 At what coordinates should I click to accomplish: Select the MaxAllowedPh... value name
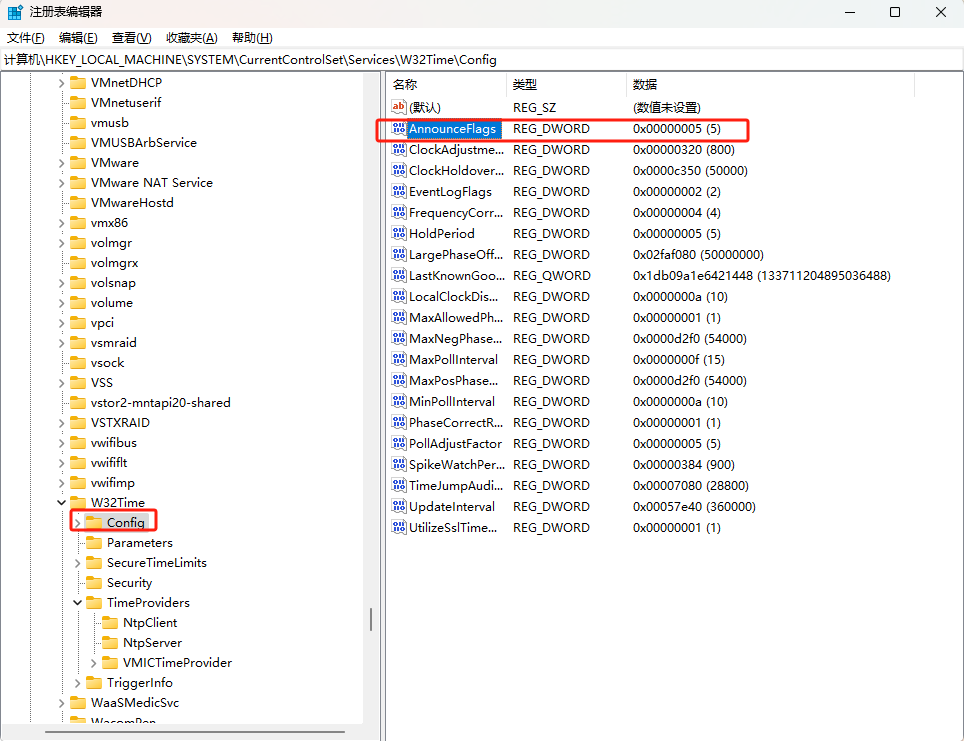(456, 317)
